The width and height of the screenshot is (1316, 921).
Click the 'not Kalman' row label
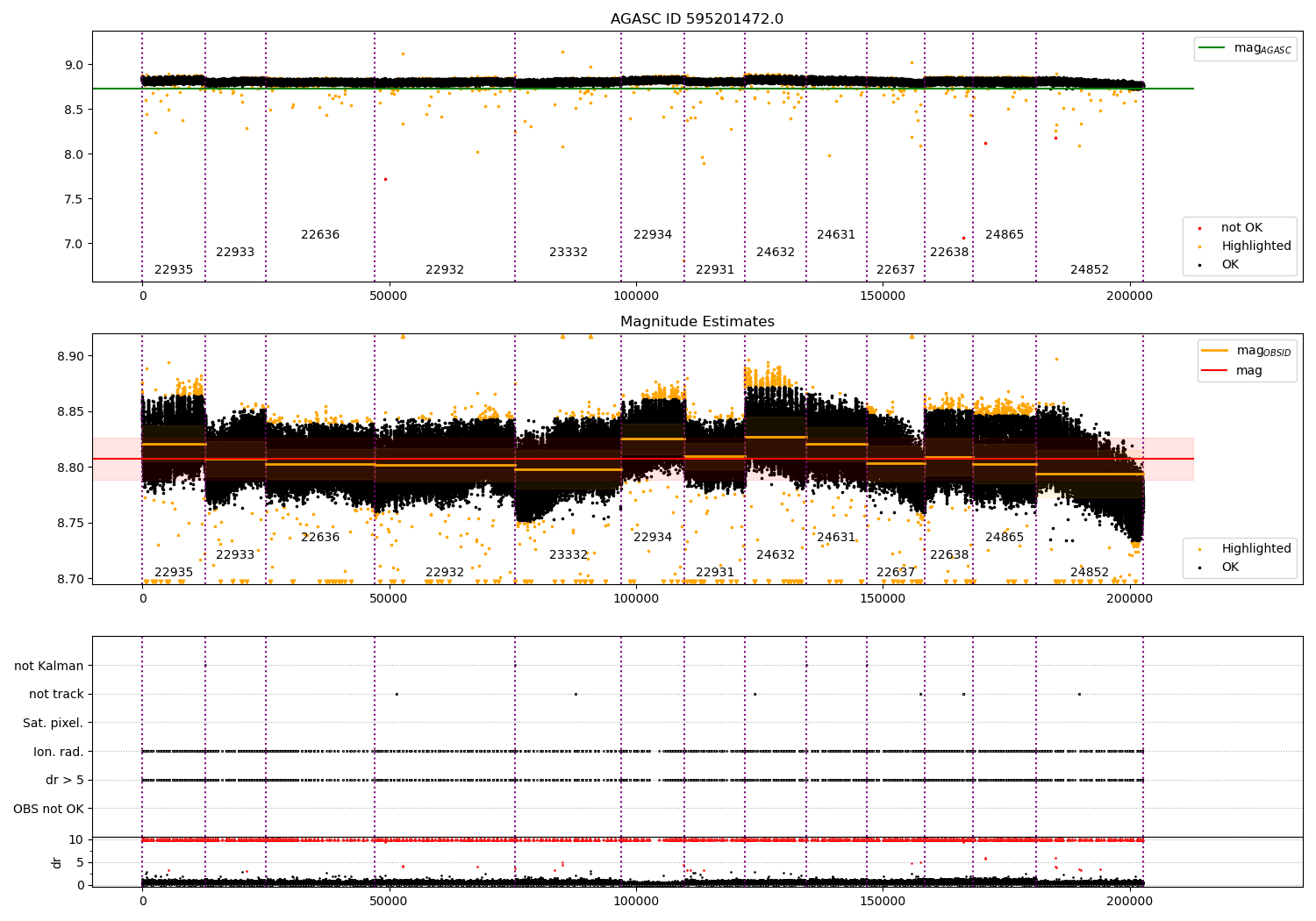[49, 666]
